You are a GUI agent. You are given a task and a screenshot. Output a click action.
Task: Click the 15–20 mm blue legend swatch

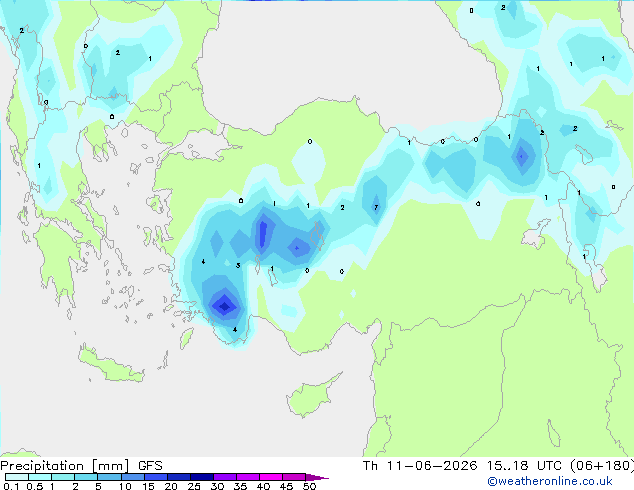pos(155,477)
